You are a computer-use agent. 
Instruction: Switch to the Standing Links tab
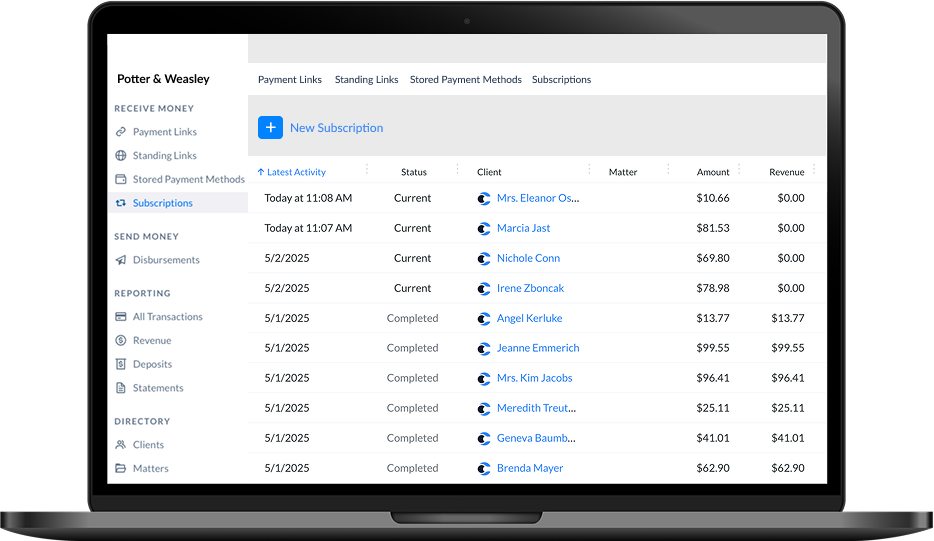(366, 80)
